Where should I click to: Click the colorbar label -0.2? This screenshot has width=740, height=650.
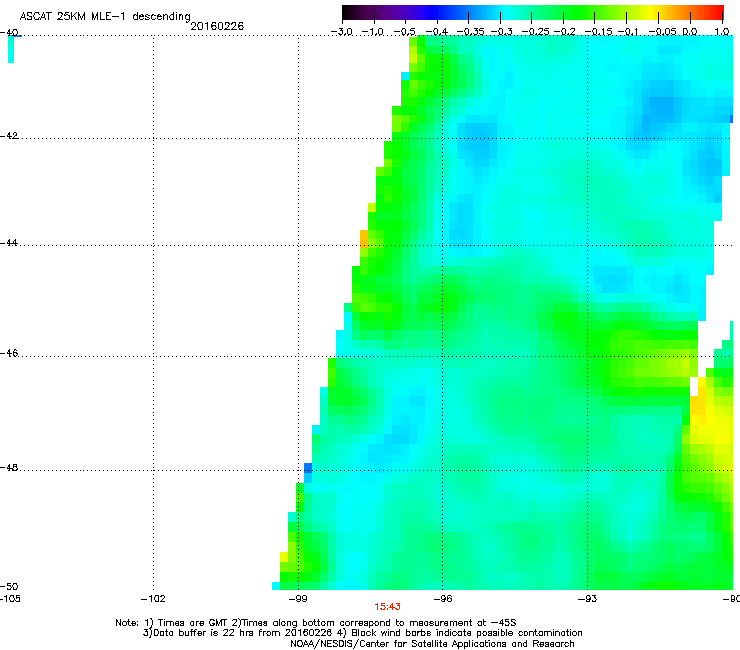[564, 32]
